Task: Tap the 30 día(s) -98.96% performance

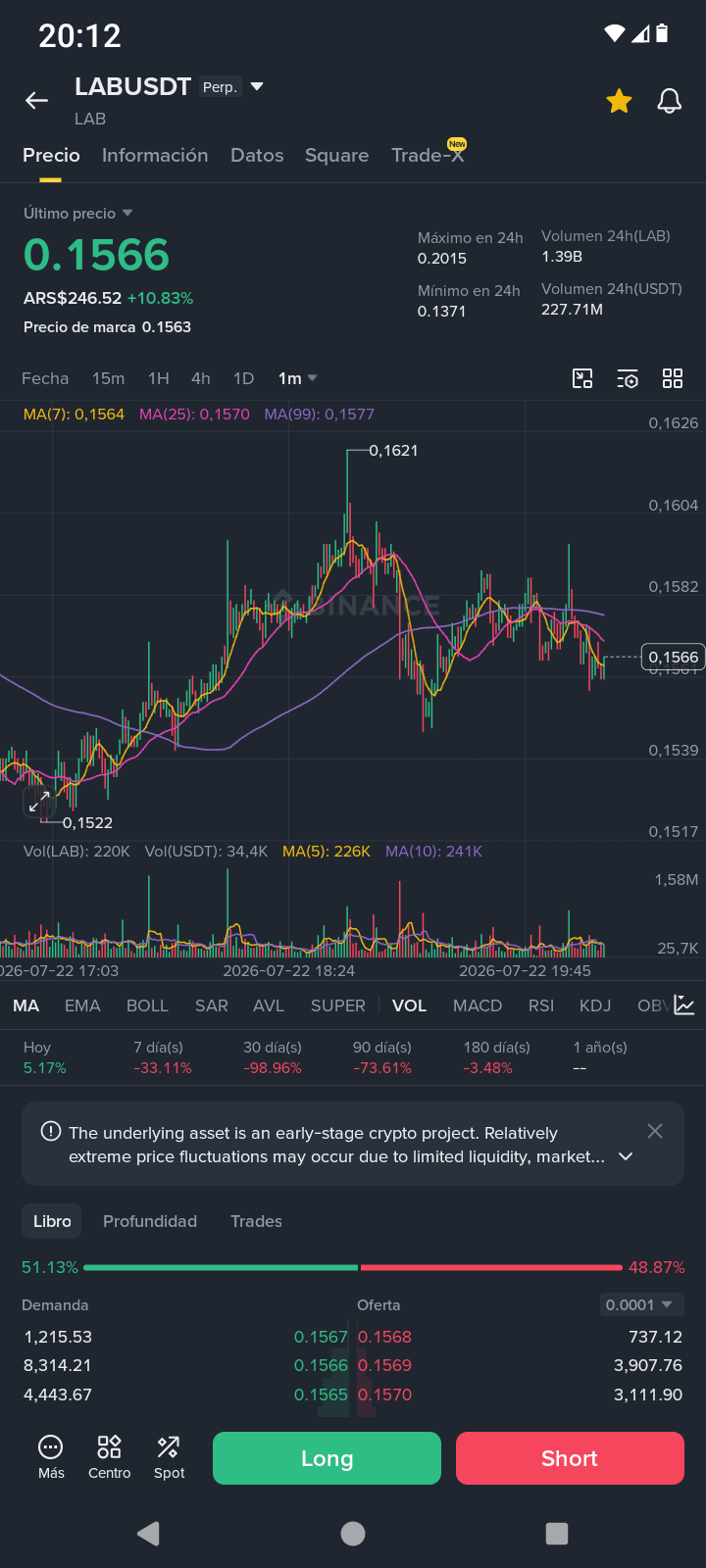Action: [273, 1057]
